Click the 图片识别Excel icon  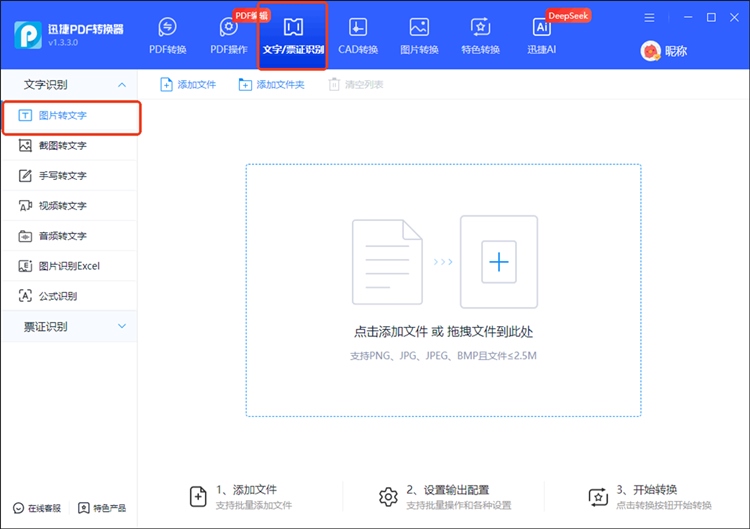pos(25,266)
